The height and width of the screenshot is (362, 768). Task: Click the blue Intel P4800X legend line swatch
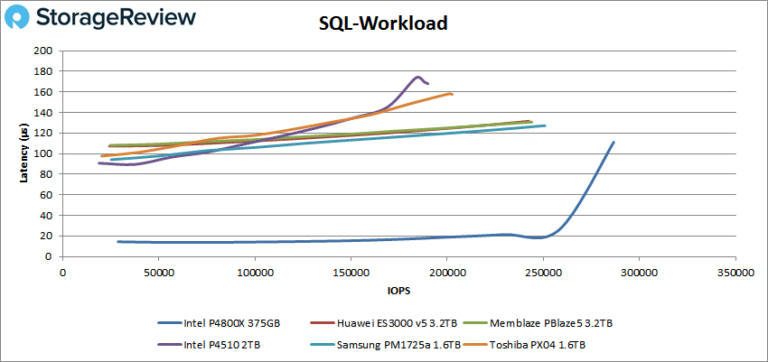coord(169,323)
